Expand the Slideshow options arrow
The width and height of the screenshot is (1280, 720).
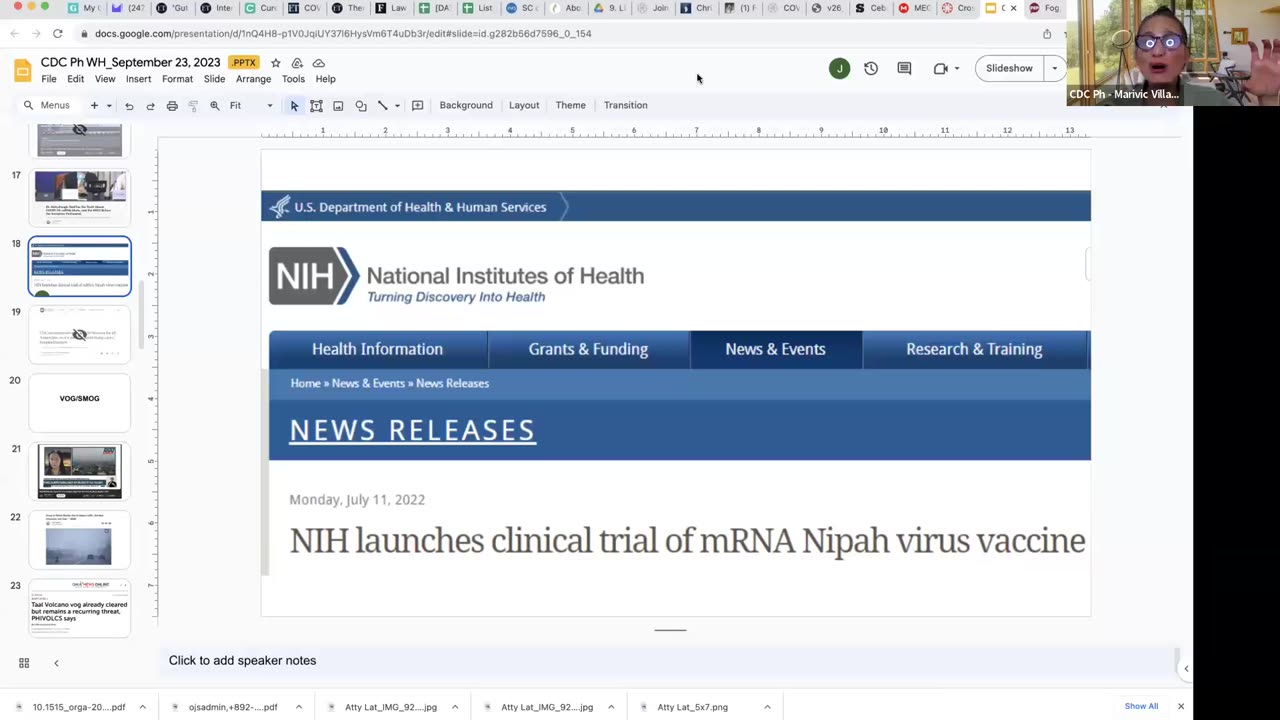pos(1054,68)
